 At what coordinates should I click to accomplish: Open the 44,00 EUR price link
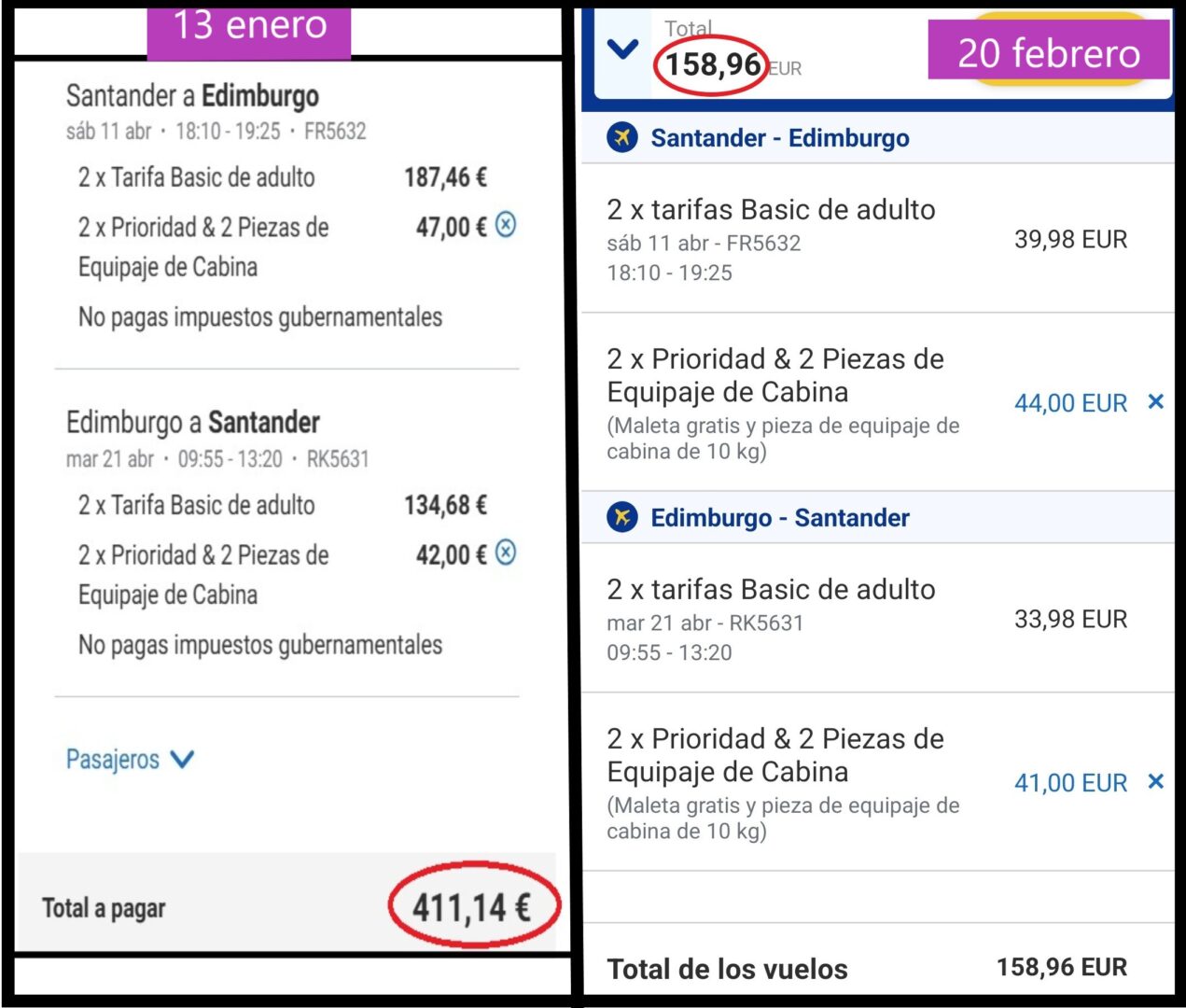point(1070,403)
